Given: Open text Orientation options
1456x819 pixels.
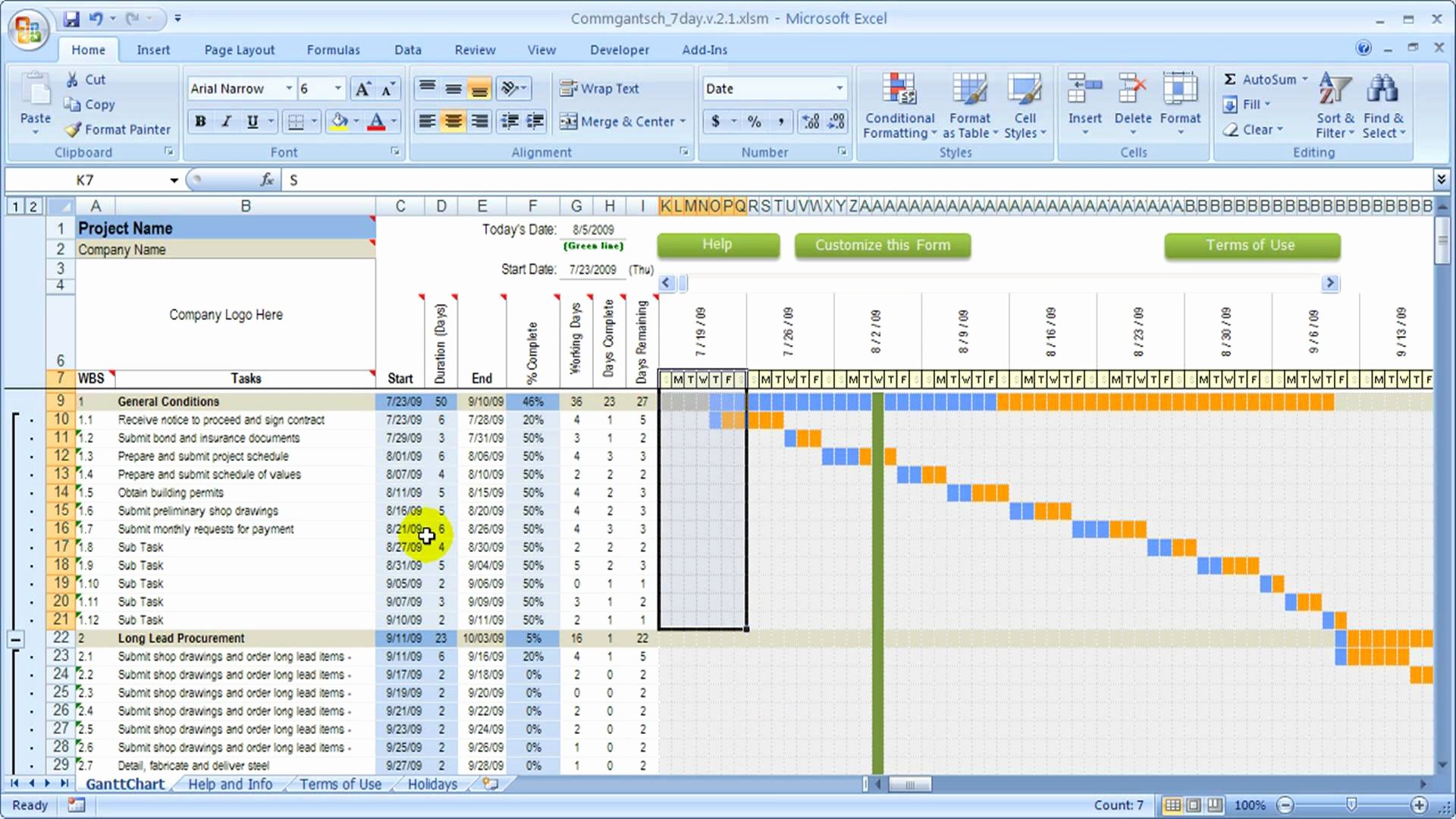Looking at the screenshot, I should pyautogui.click(x=513, y=89).
